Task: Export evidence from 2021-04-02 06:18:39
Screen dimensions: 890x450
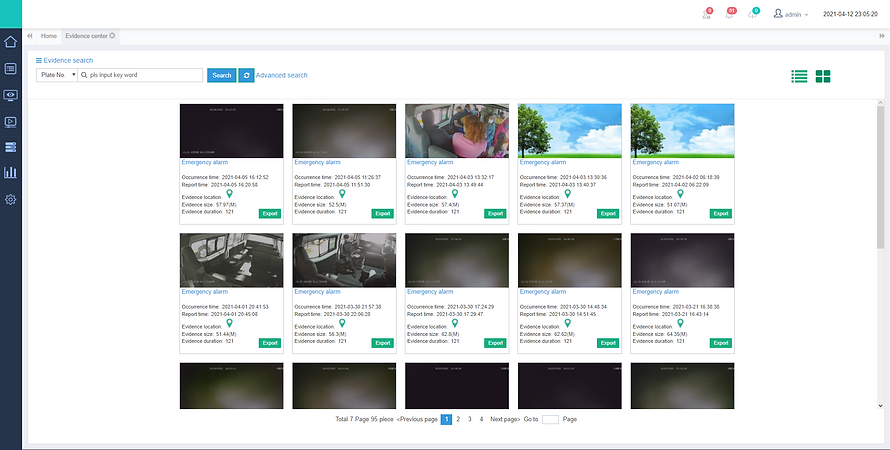Action: (721, 213)
